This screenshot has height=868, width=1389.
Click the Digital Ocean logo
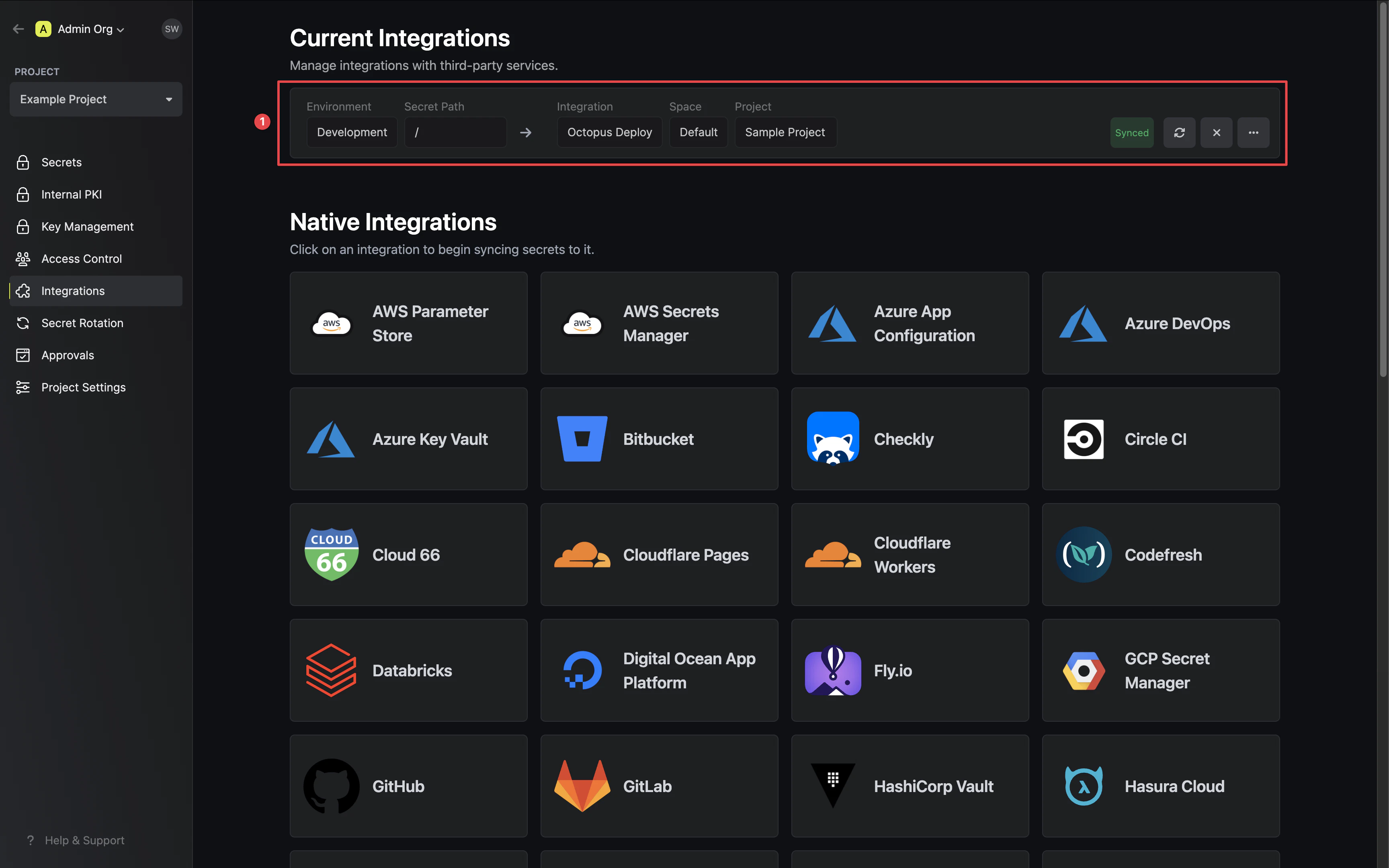coord(583,670)
